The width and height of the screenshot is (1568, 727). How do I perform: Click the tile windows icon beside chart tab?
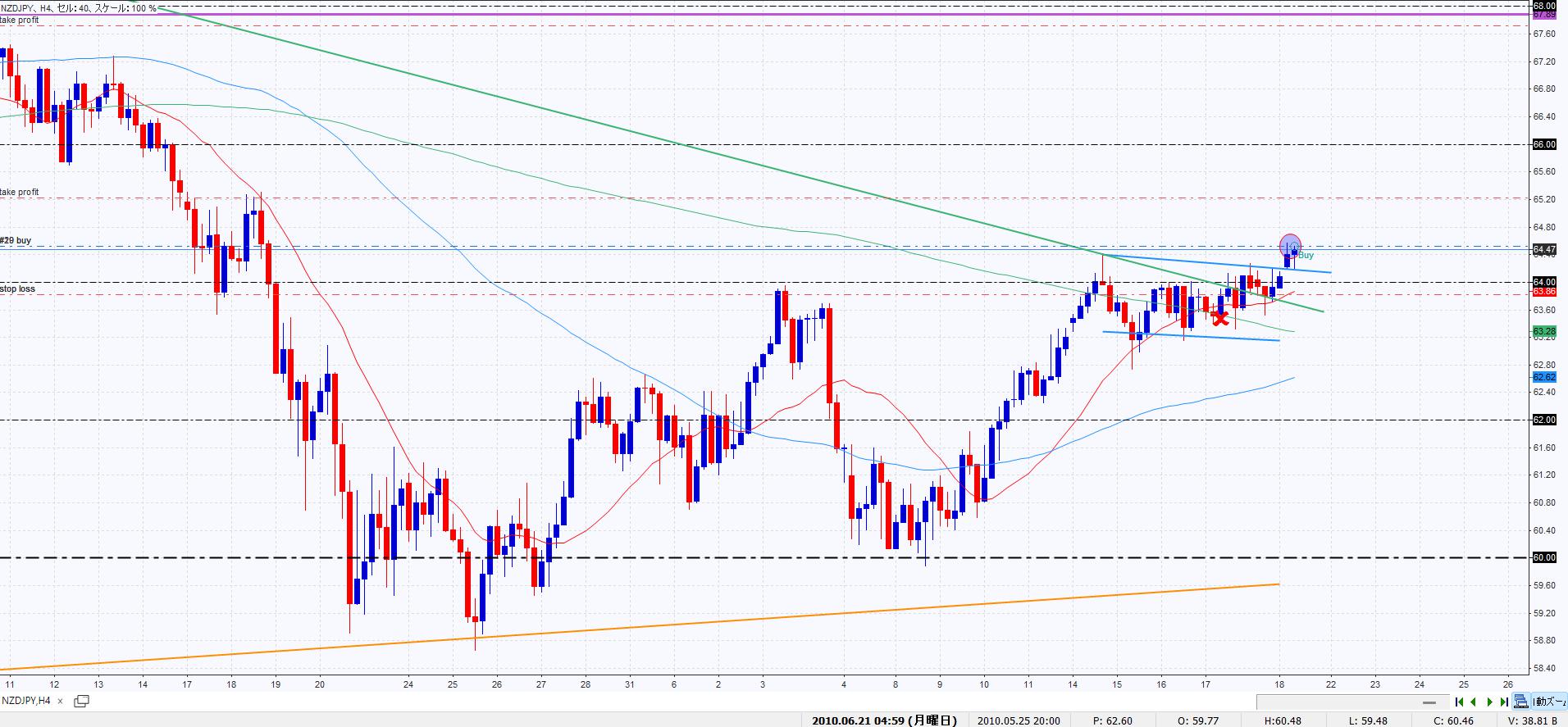click(x=81, y=702)
